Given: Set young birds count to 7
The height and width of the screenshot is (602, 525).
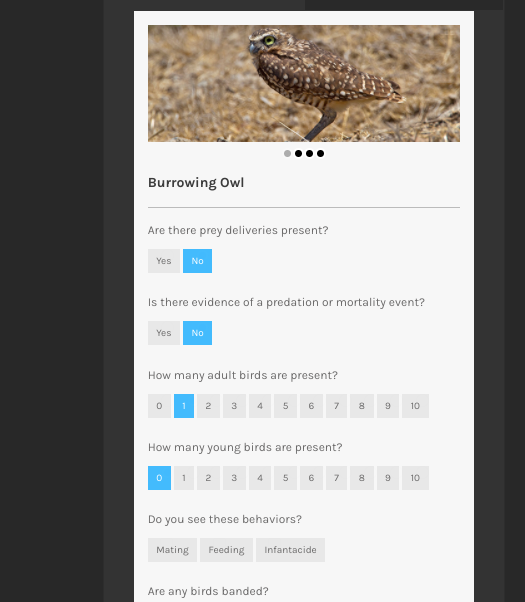Looking at the screenshot, I should pyautogui.click(x=336, y=478).
